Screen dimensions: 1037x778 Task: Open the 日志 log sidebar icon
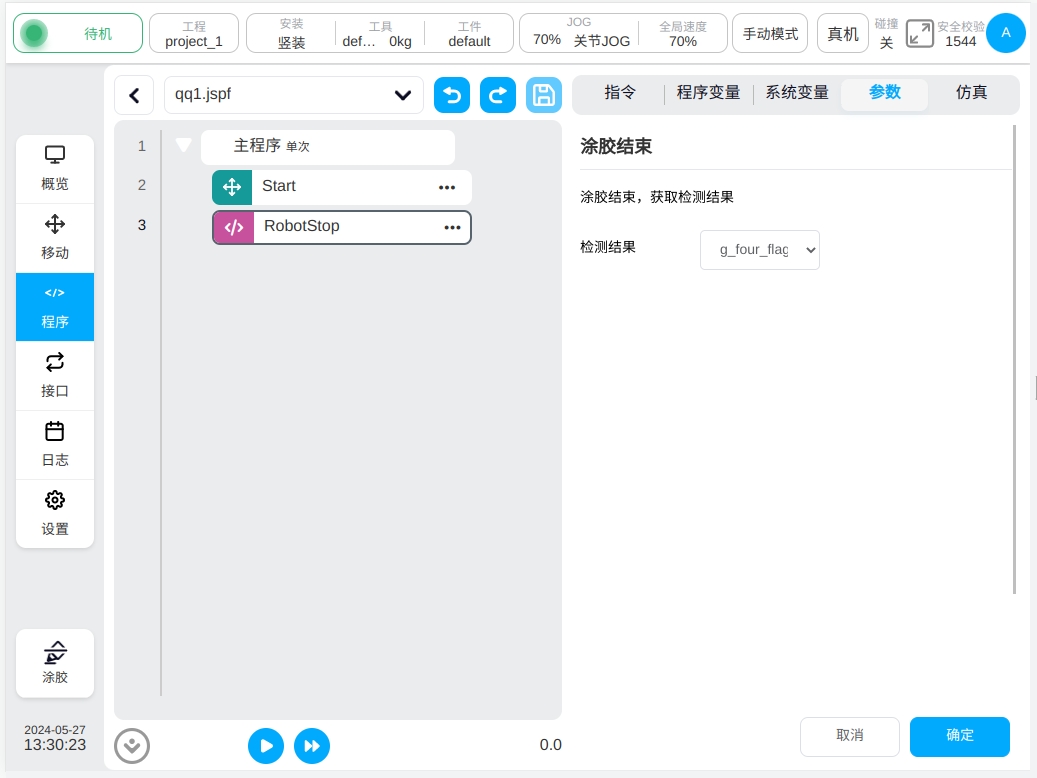point(55,444)
